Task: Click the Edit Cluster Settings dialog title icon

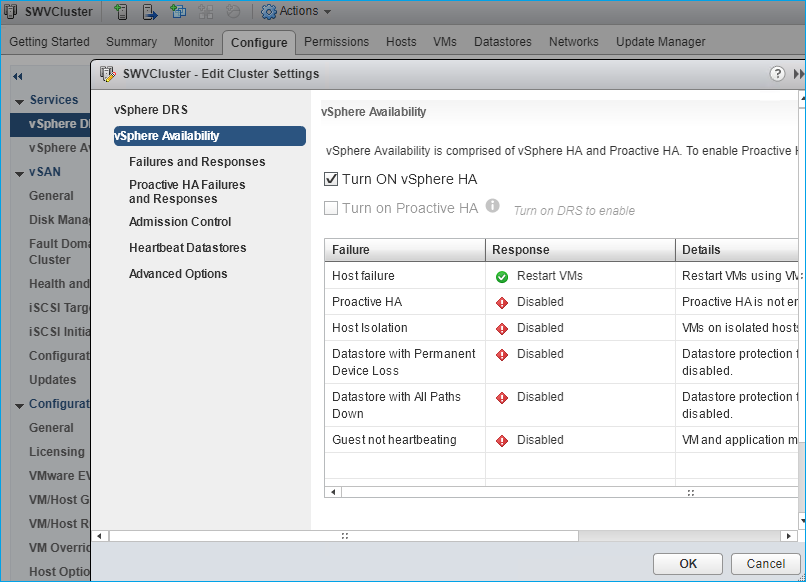Action: (107, 74)
